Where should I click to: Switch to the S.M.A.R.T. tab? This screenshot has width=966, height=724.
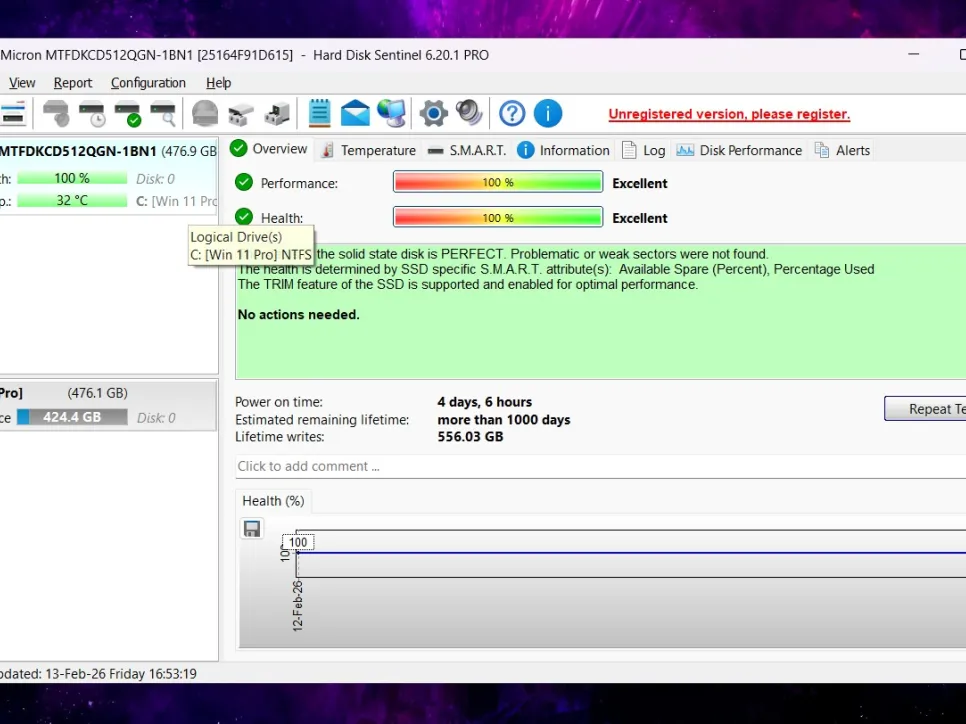click(x=466, y=150)
